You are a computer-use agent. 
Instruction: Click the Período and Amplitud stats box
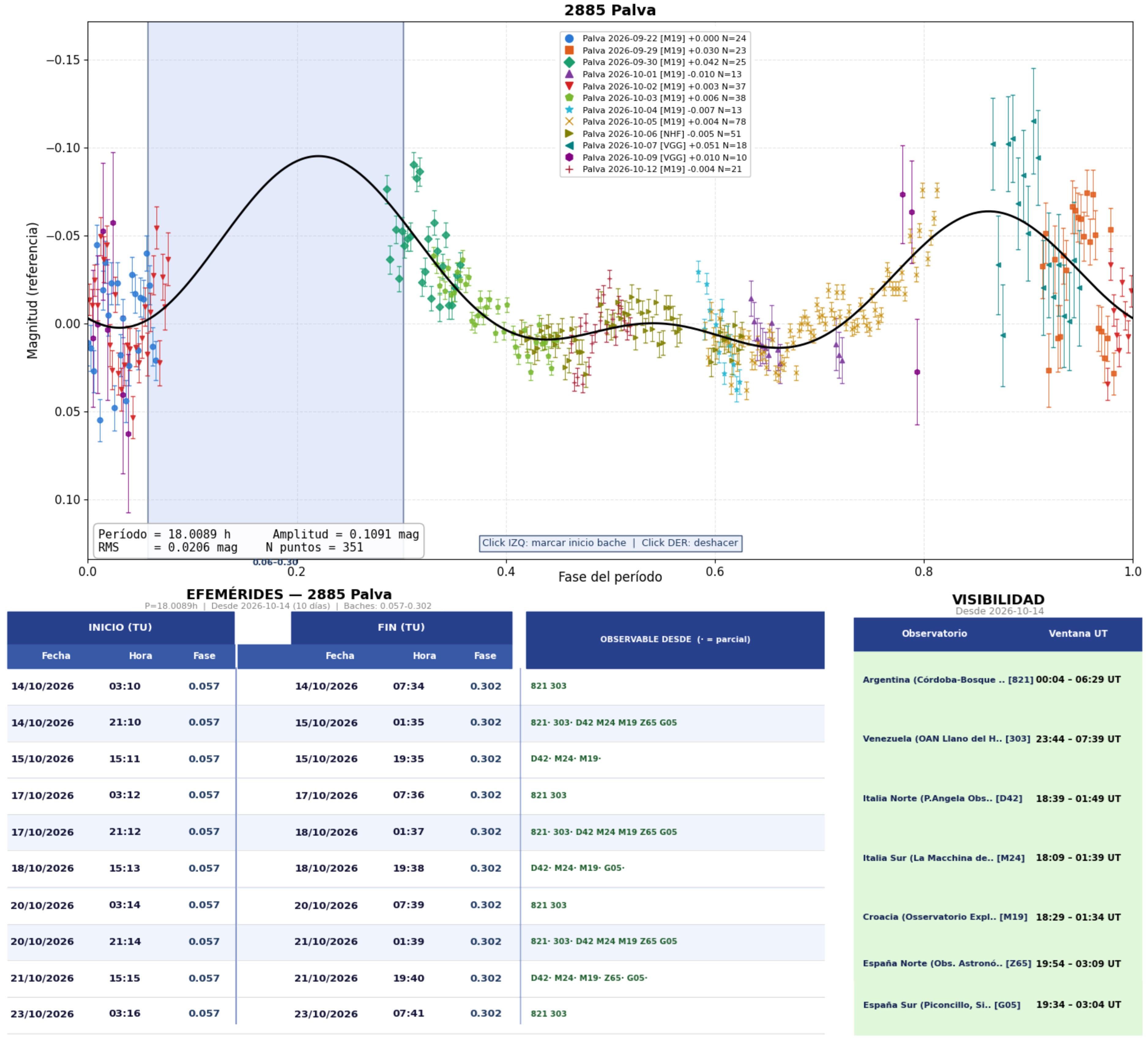[259, 541]
